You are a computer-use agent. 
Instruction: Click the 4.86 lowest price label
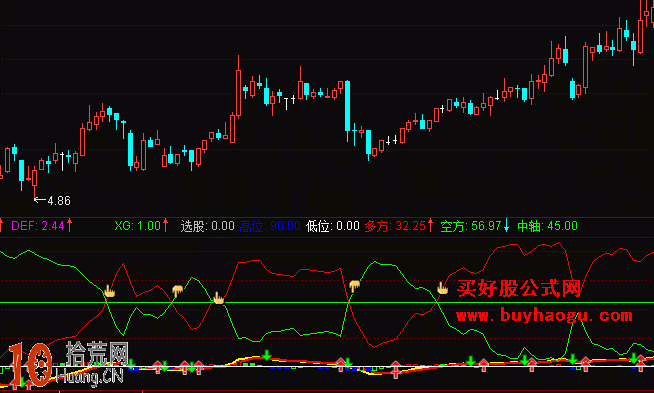pyautogui.click(x=59, y=201)
